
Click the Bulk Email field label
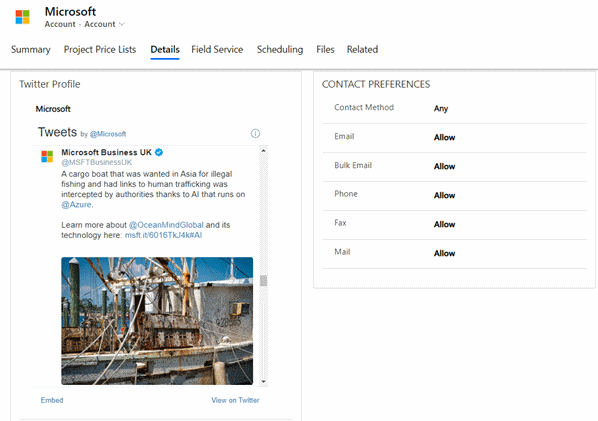[x=353, y=166]
